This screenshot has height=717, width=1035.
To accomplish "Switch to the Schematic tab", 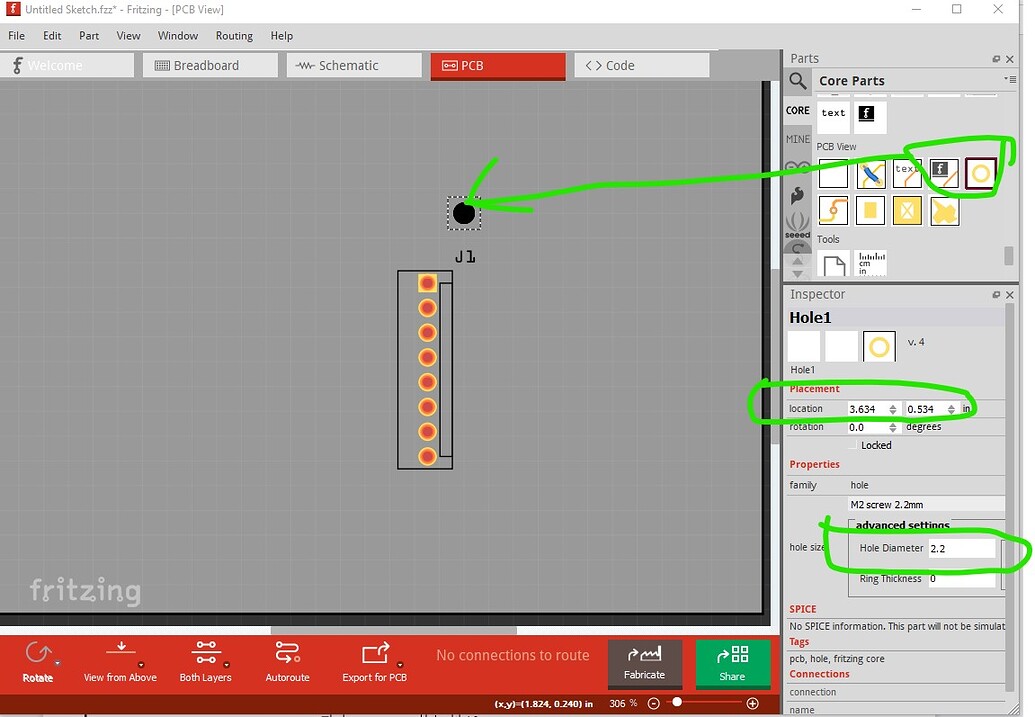I will click(x=354, y=65).
